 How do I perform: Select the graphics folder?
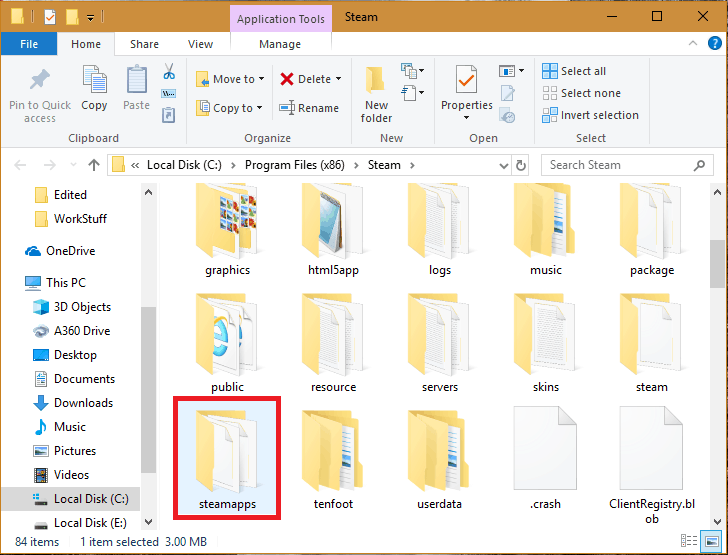coord(227,230)
